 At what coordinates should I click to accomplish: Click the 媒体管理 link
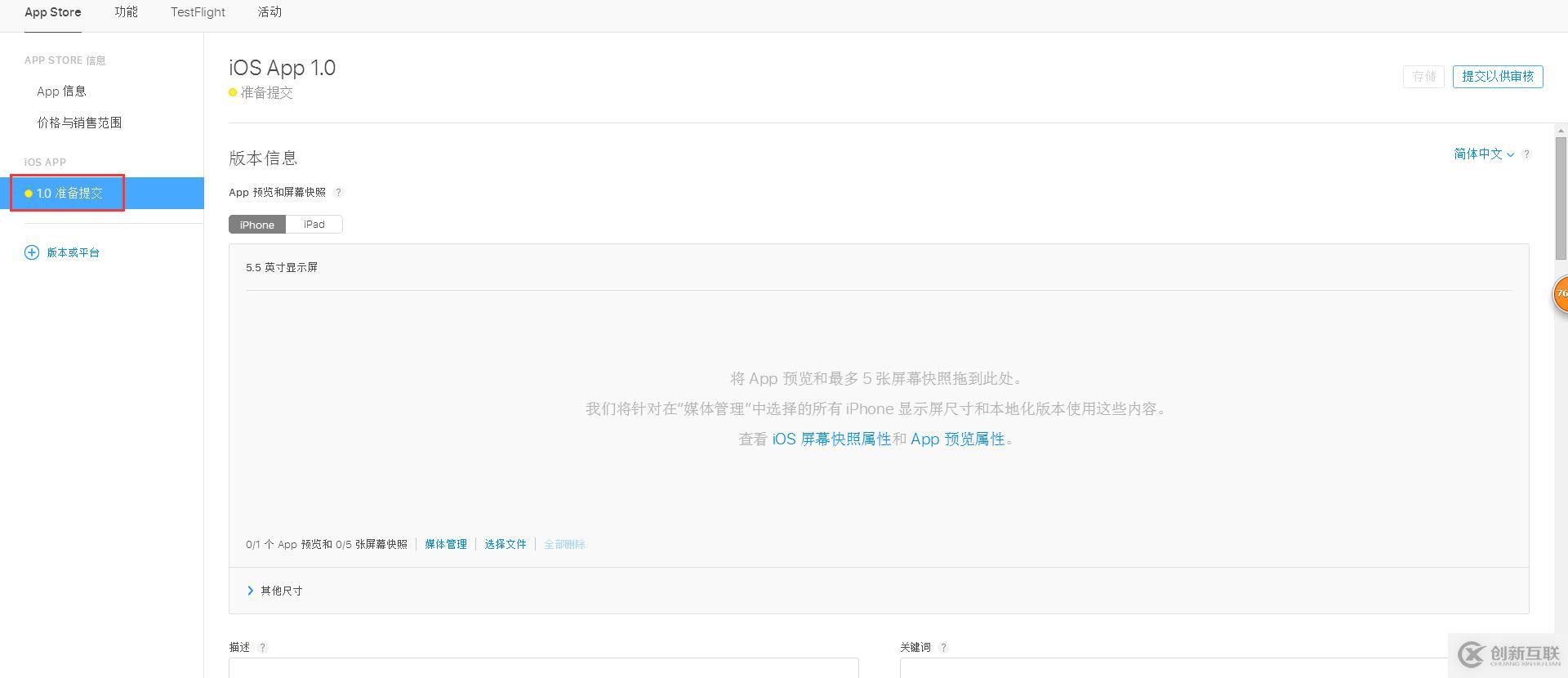click(x=446, y=544)
